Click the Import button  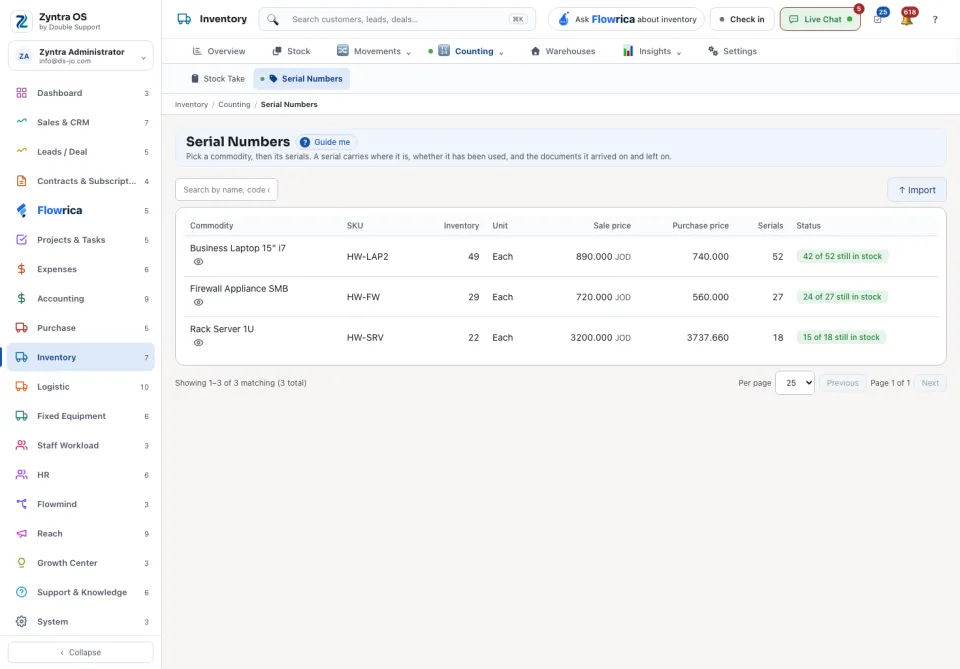coord(917,190)
